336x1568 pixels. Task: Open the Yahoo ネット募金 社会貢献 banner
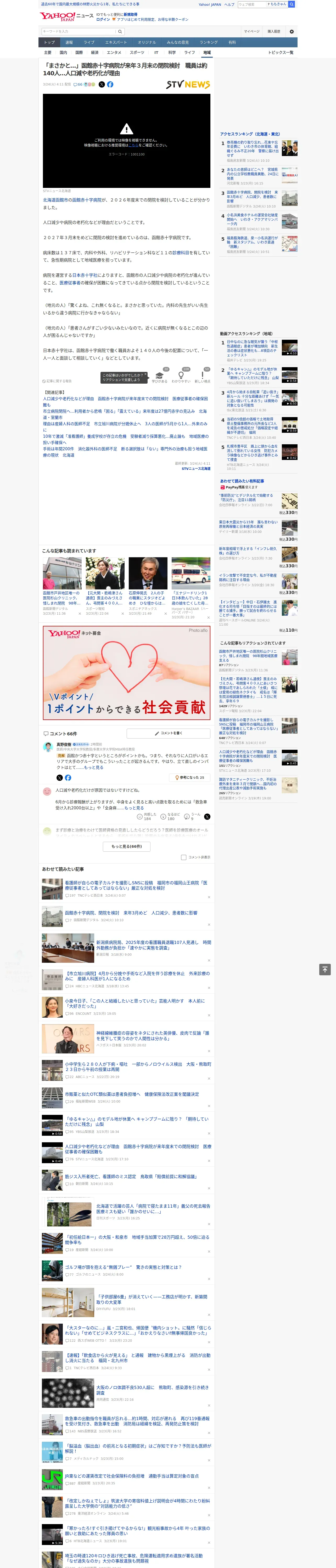pyautogui.click(x=127, y=673)
